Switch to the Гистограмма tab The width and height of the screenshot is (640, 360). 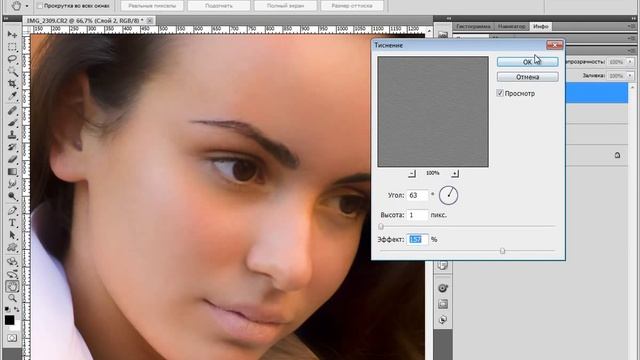pyautogui.click(x=473, y=26)
